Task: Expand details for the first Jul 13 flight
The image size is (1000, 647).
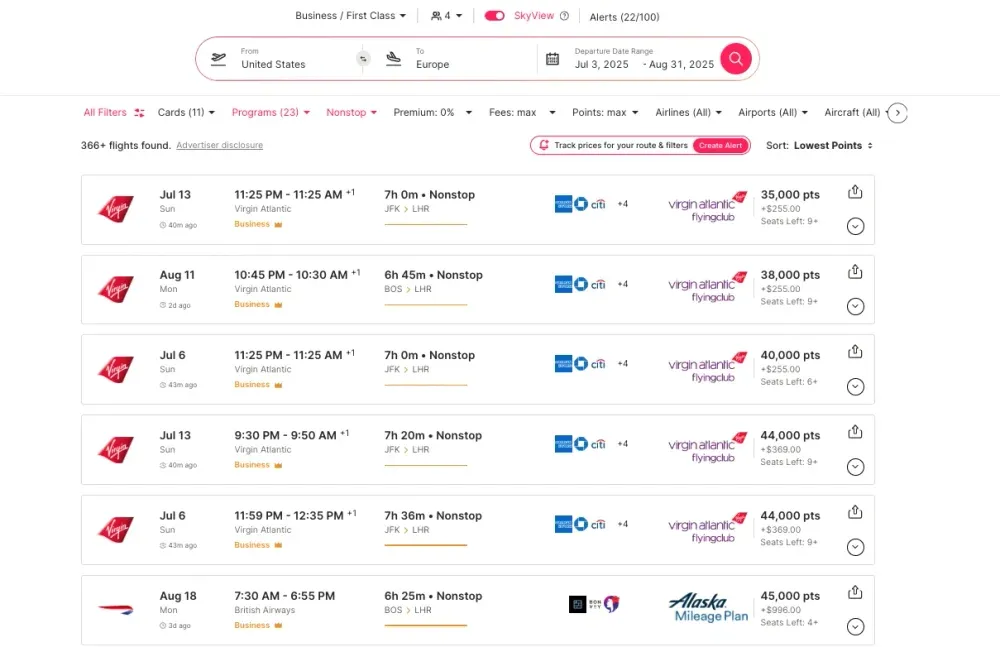Action: (855, 226)
